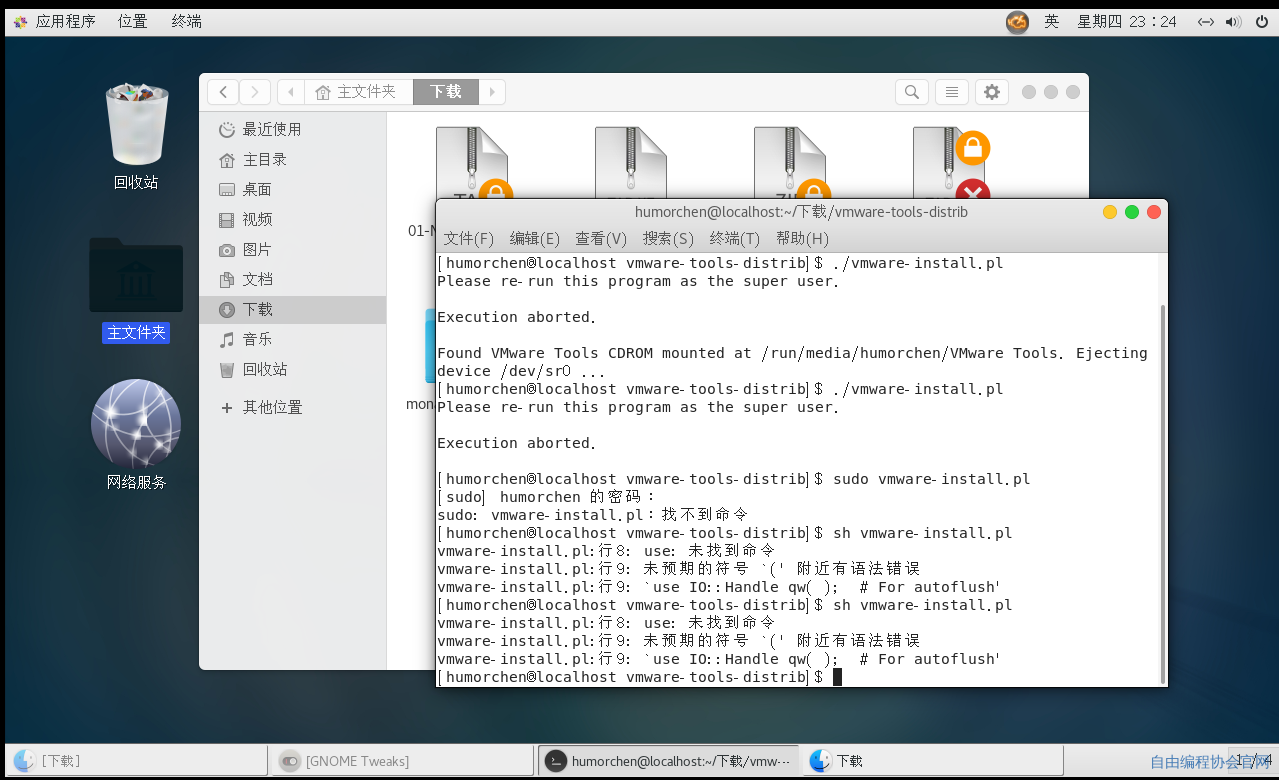Select 最近使用 in the sidebar

point(292,129)
